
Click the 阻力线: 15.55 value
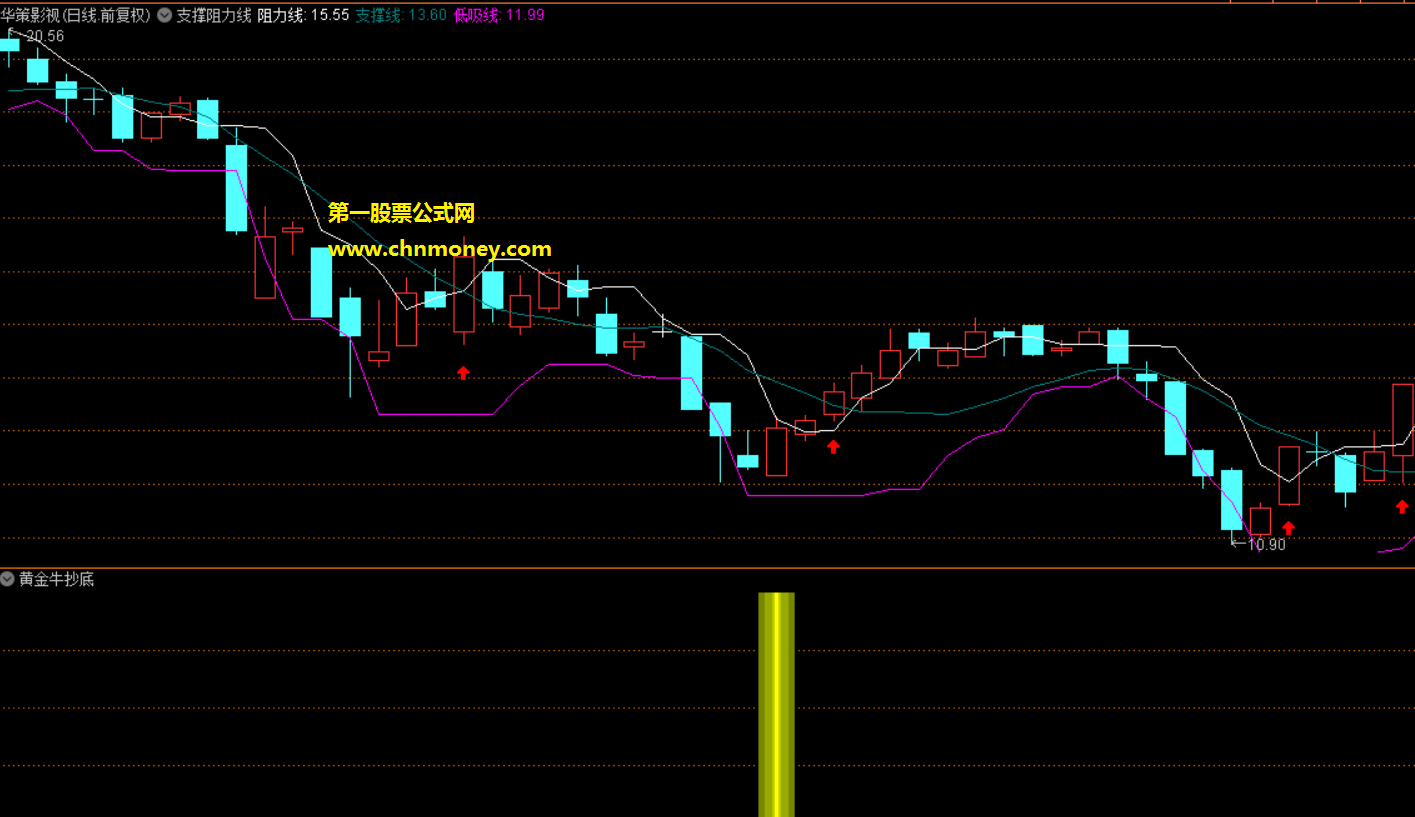pyautogui.click(x=304, y=15)
